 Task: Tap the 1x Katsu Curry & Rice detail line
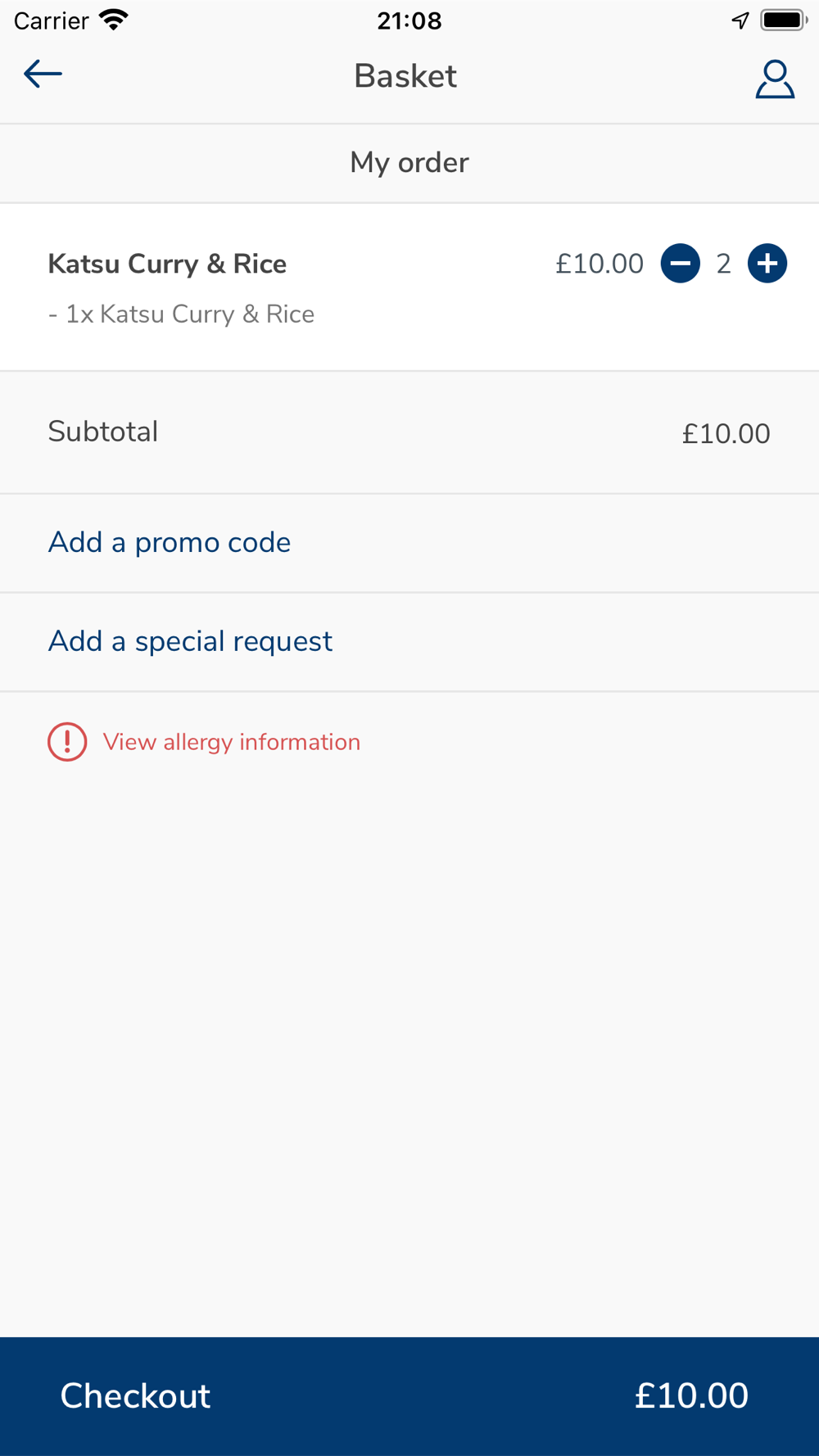coord(181,314)
